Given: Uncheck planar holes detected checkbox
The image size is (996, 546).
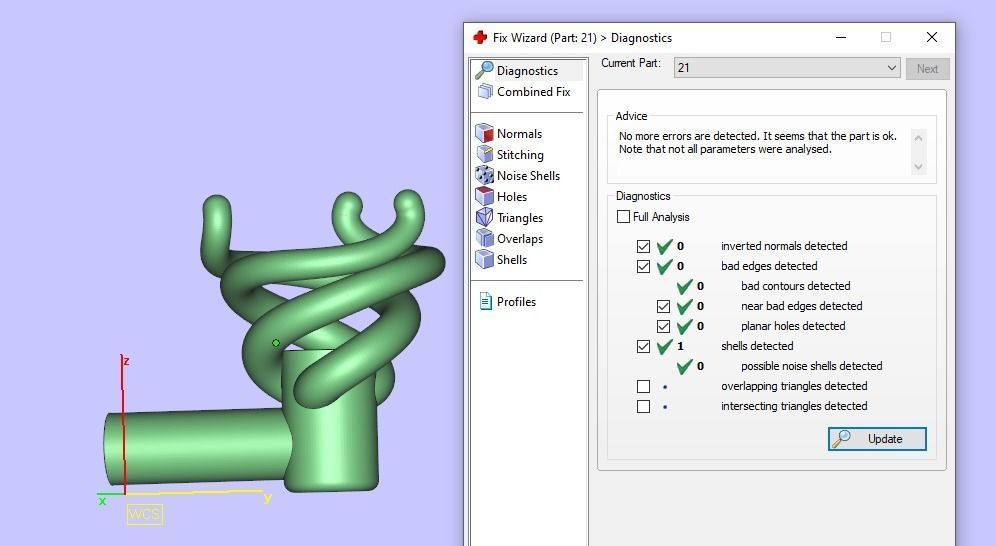Looking at the screenshot, I should coord(664,326).
